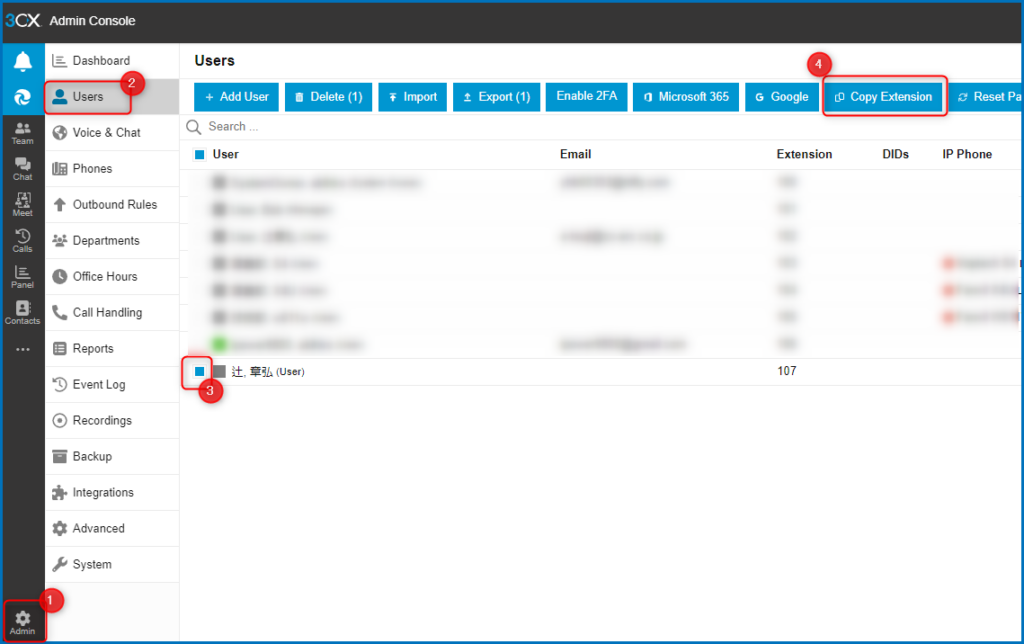Click the Export (1) button
This screenshot has height=644, width=1024.
coord(496,97)
